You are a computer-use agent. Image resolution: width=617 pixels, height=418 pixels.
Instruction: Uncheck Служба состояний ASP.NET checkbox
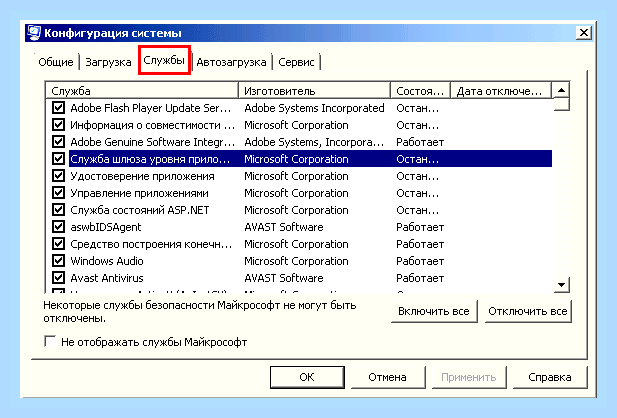[x=58, y=209]
